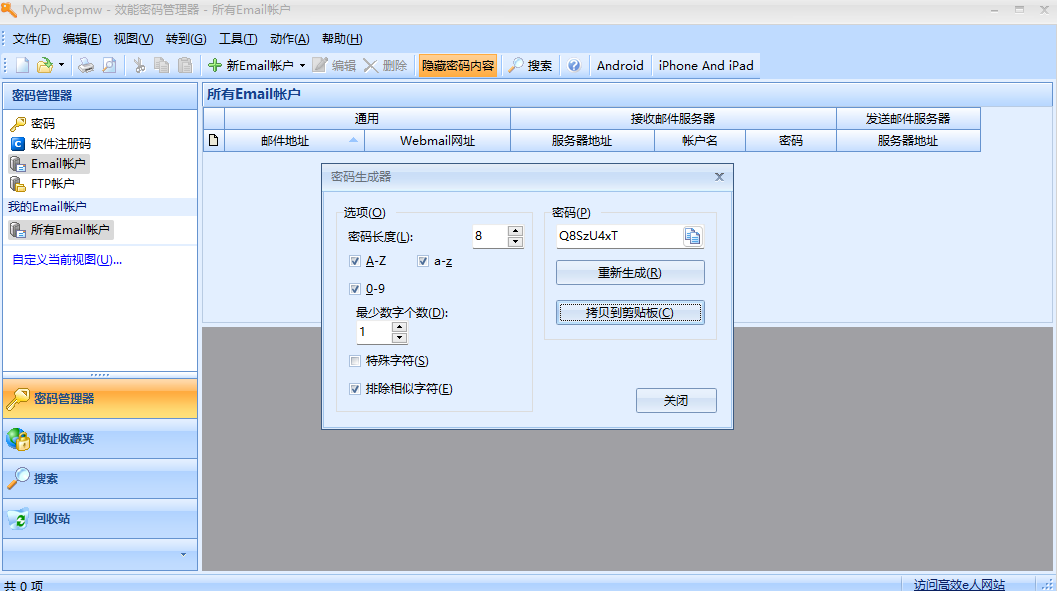Screen dimensions: 1057x591
Task: Open the 帮助(H) menu
Action: point(342,38)
